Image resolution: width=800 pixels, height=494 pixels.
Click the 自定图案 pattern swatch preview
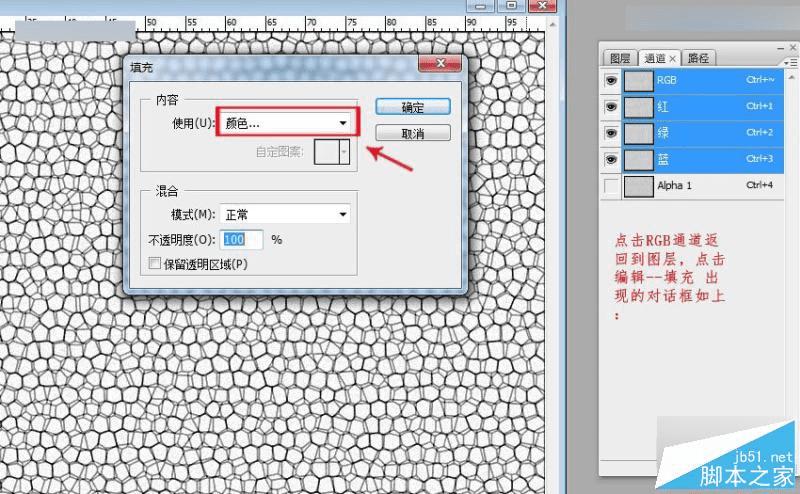click(327, 152)
